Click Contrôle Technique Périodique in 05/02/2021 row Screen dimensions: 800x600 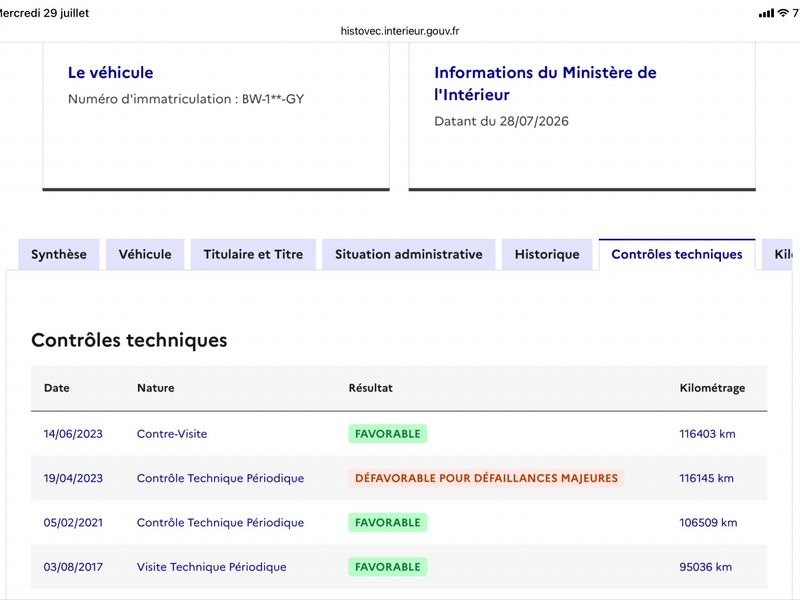pos(220,523)
